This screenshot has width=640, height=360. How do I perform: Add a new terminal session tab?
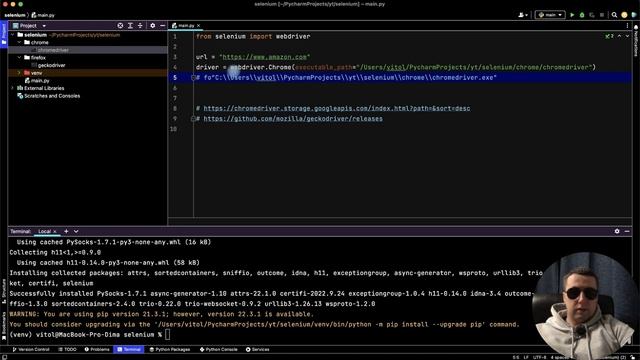tap(66, 231)
